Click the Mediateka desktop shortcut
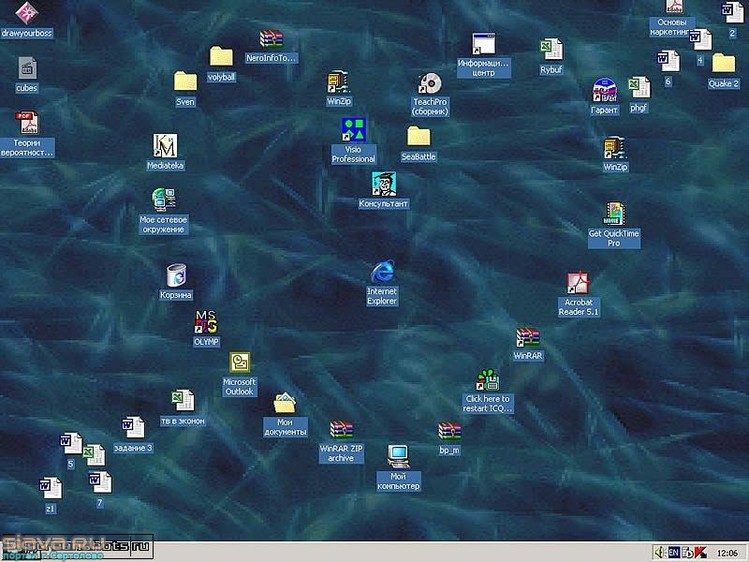The width and height of the screenshot is (749, 562). pyautogui.click(x=165, y=146)
